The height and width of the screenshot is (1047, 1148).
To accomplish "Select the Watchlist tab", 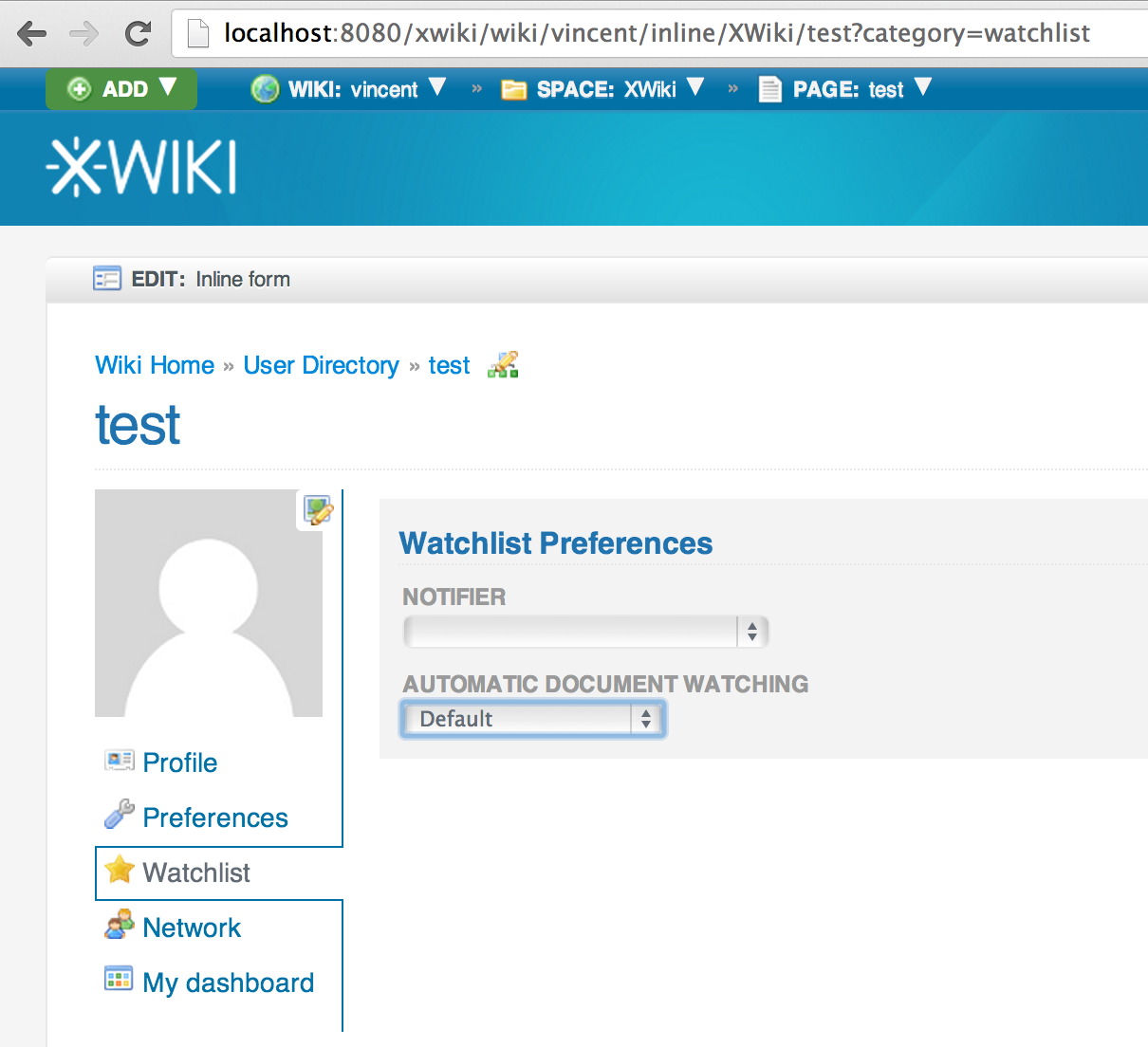I will point(196,872).
